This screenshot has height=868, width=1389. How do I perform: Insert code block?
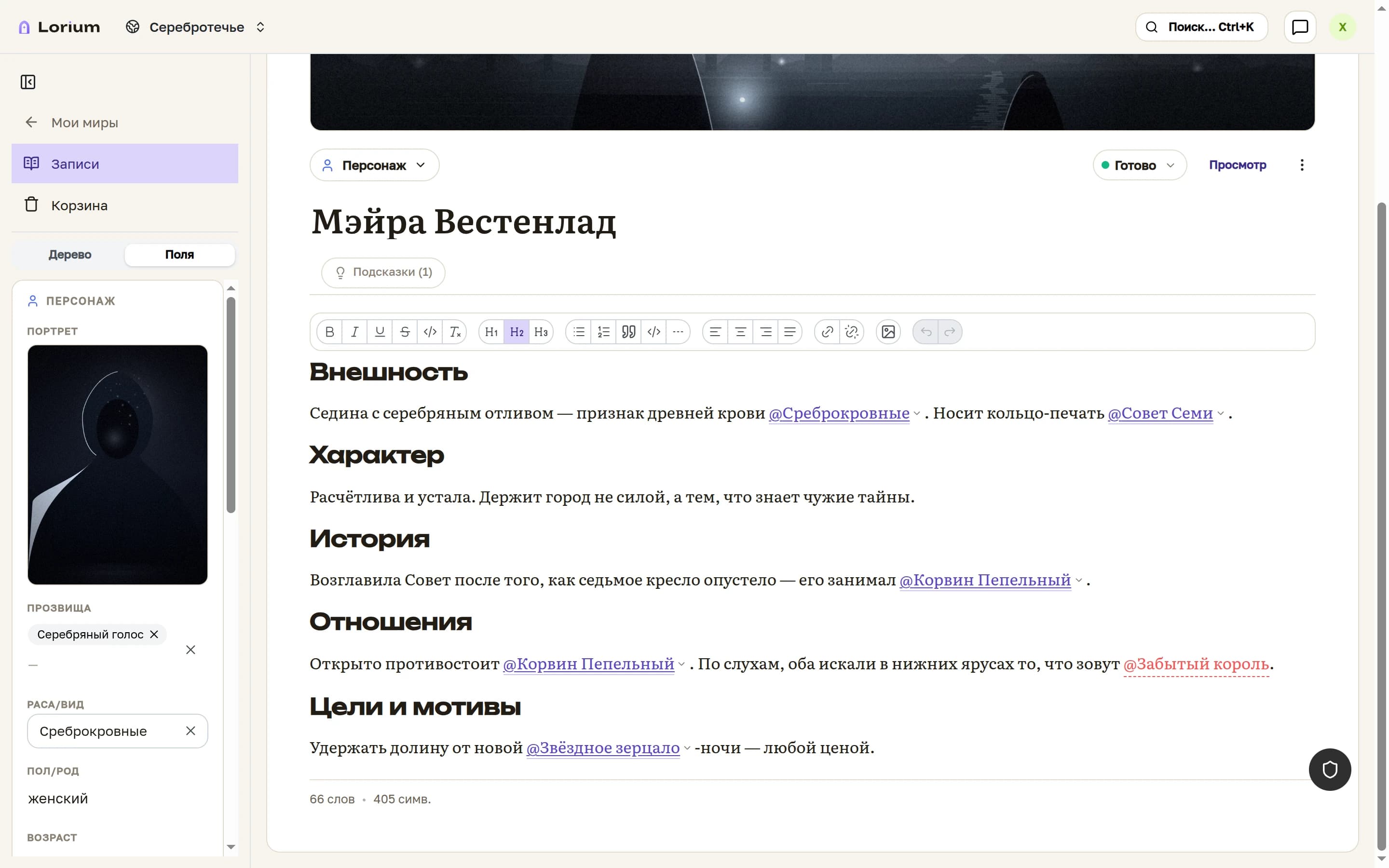coord(654,332)
